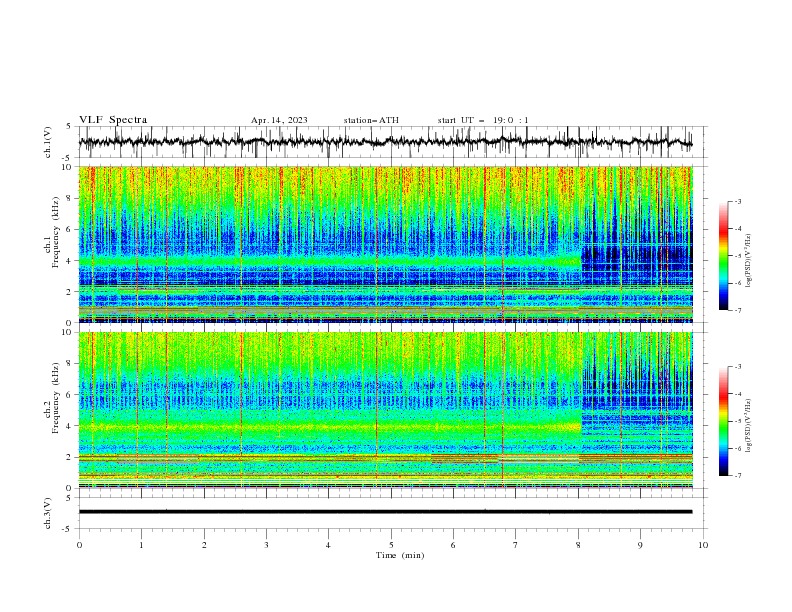Image resolution: width=792 pixels, height=612 pixels.
Task: Click the '9' tick on time axis
Action: 640,545
